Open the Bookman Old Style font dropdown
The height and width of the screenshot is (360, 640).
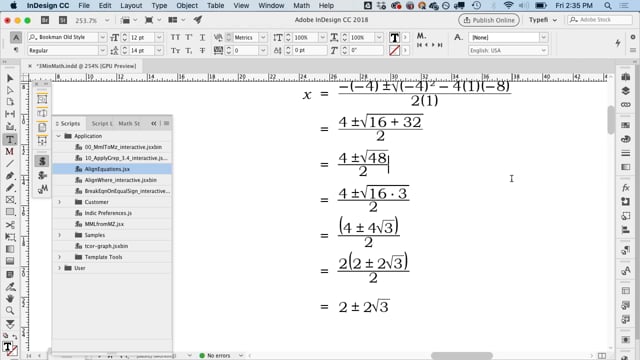(x=102, y=37)
